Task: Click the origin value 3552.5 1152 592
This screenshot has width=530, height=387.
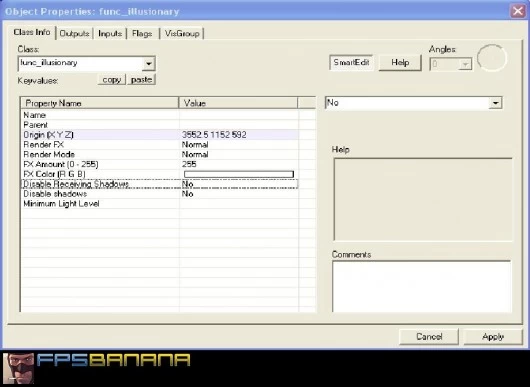Action: [x=214, y=135]
